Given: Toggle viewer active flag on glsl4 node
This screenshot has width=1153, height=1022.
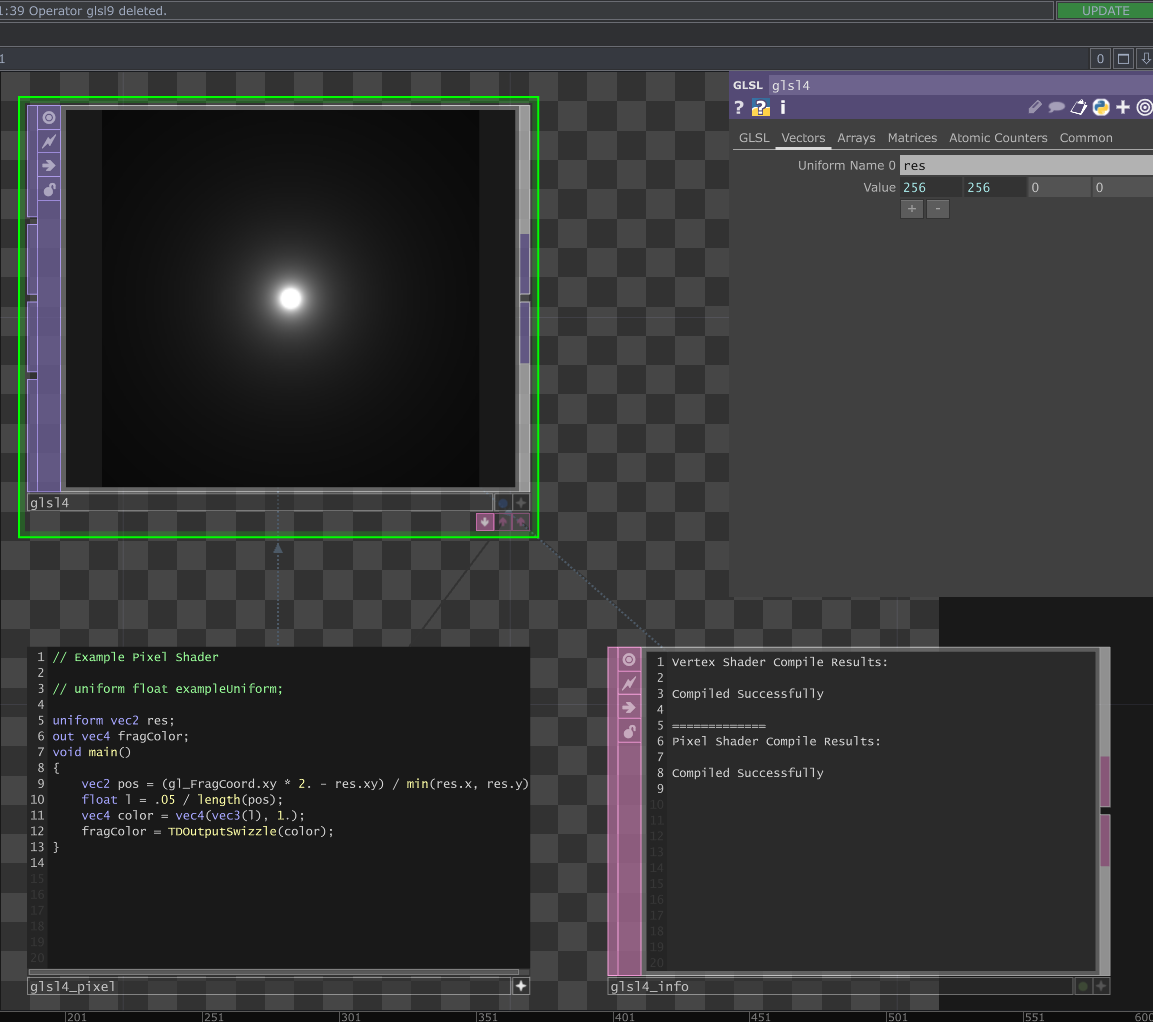Looking at the screenshot, I should 49,117.
